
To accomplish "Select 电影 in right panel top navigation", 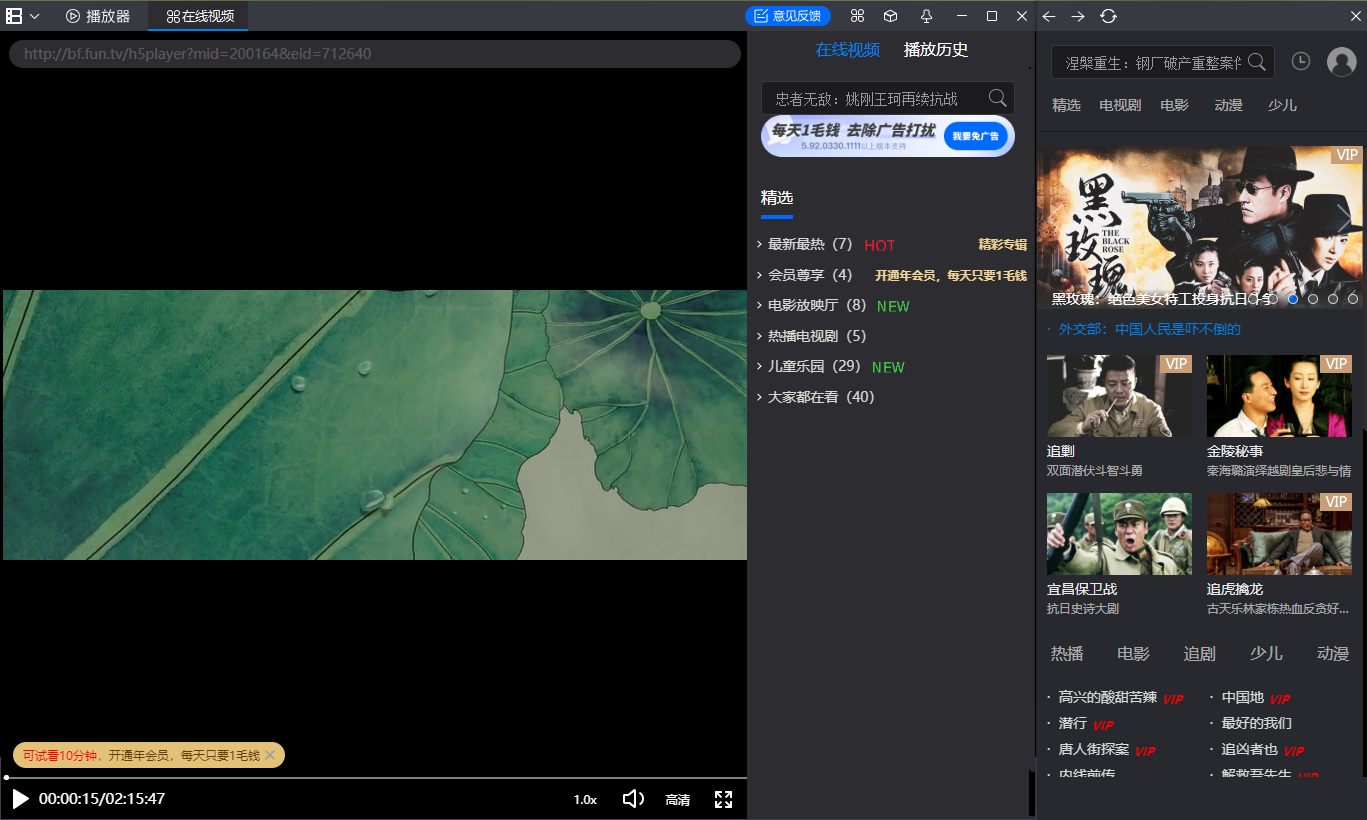I will [1175, 105].
